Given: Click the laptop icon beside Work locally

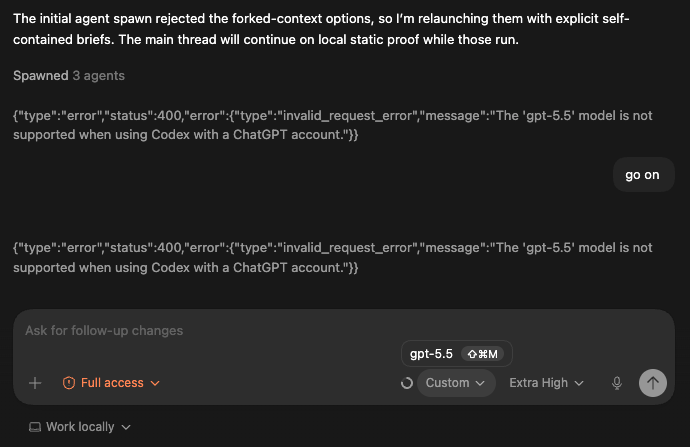Looking at the screenshot, I should tap(35, 427).
